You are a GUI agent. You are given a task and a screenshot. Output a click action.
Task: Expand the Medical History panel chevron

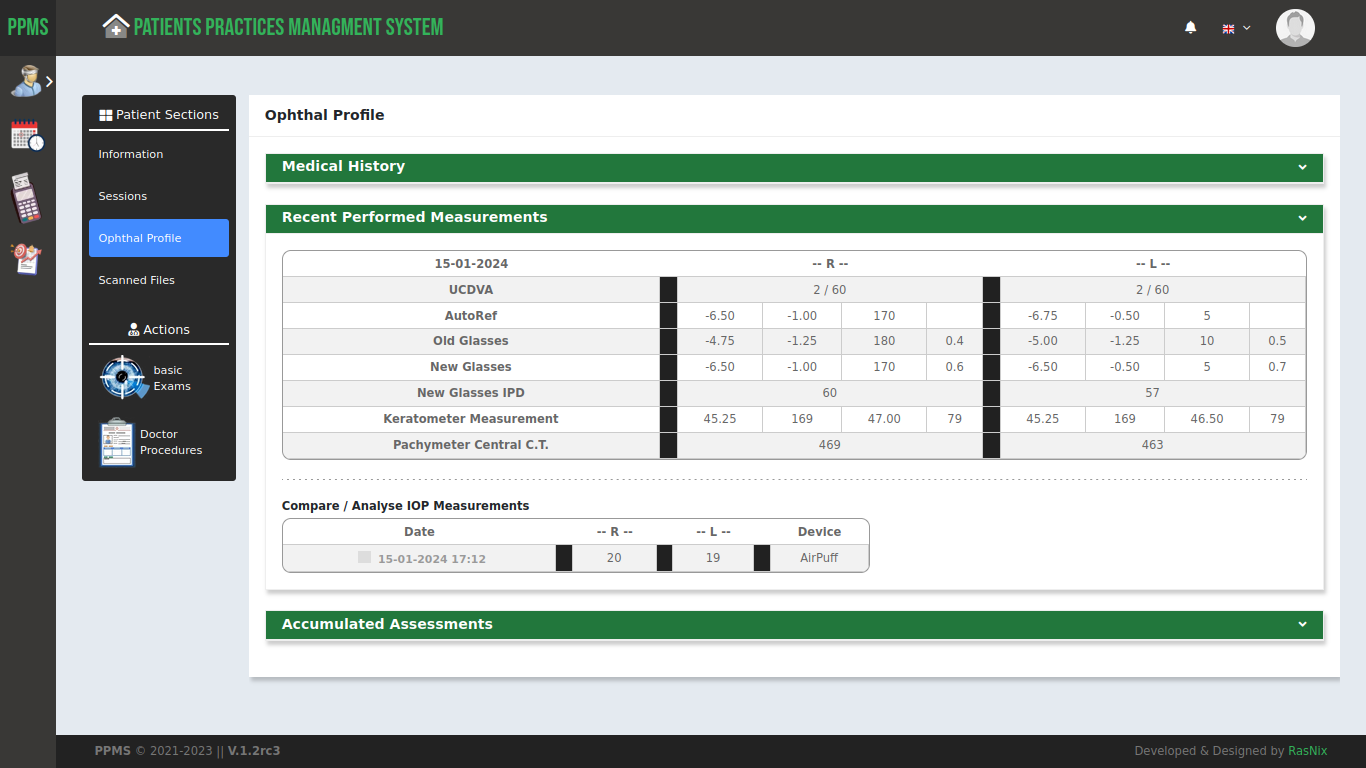1302,167
